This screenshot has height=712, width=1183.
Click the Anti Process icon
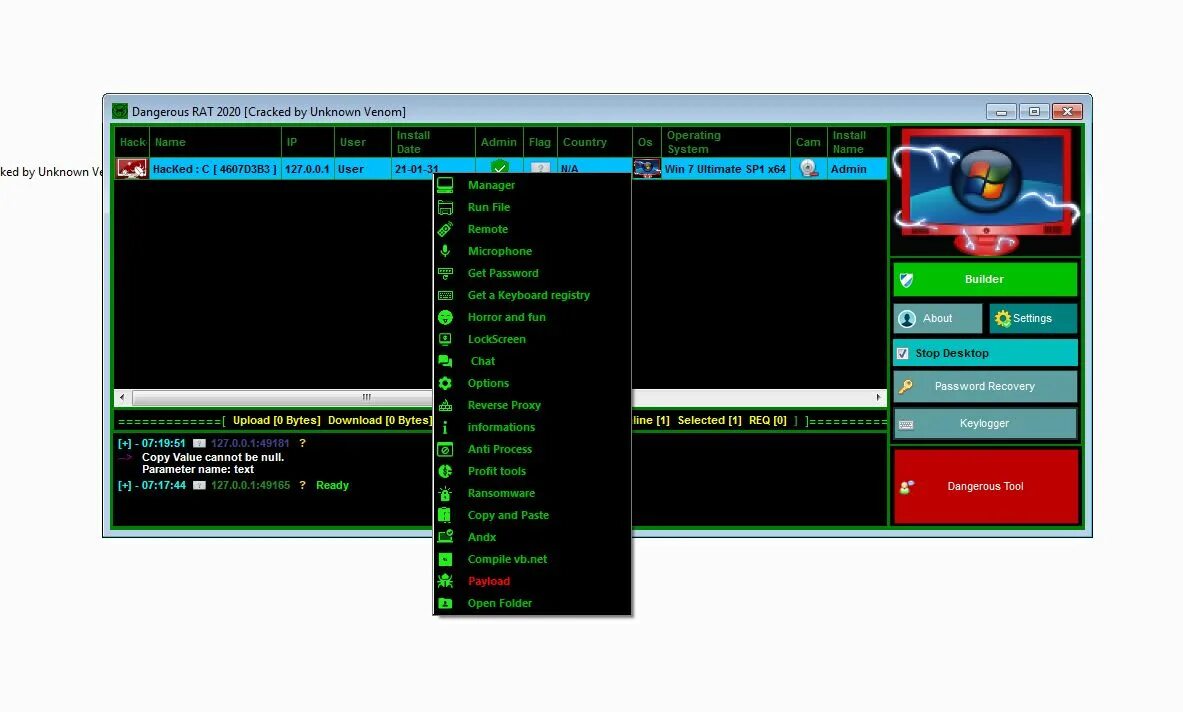[x=445, y=449]
